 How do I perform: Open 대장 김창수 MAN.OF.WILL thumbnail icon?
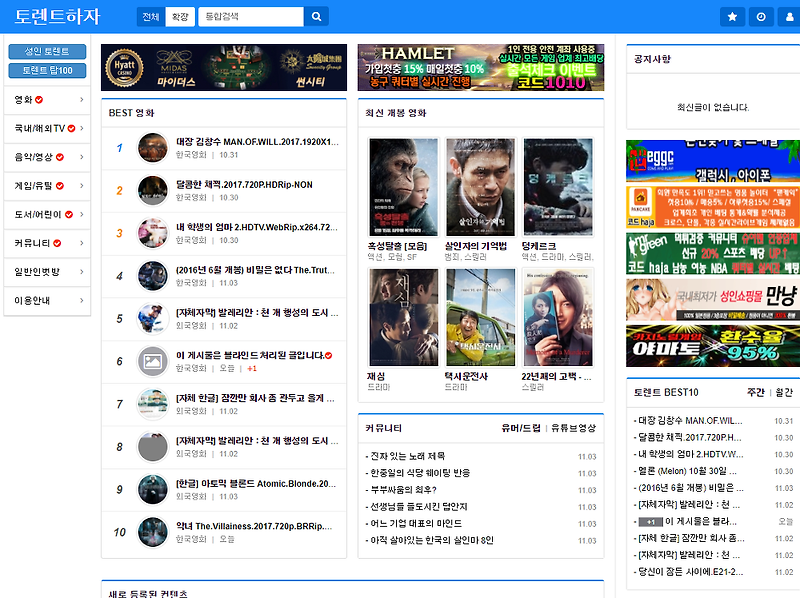pos(153,148)
